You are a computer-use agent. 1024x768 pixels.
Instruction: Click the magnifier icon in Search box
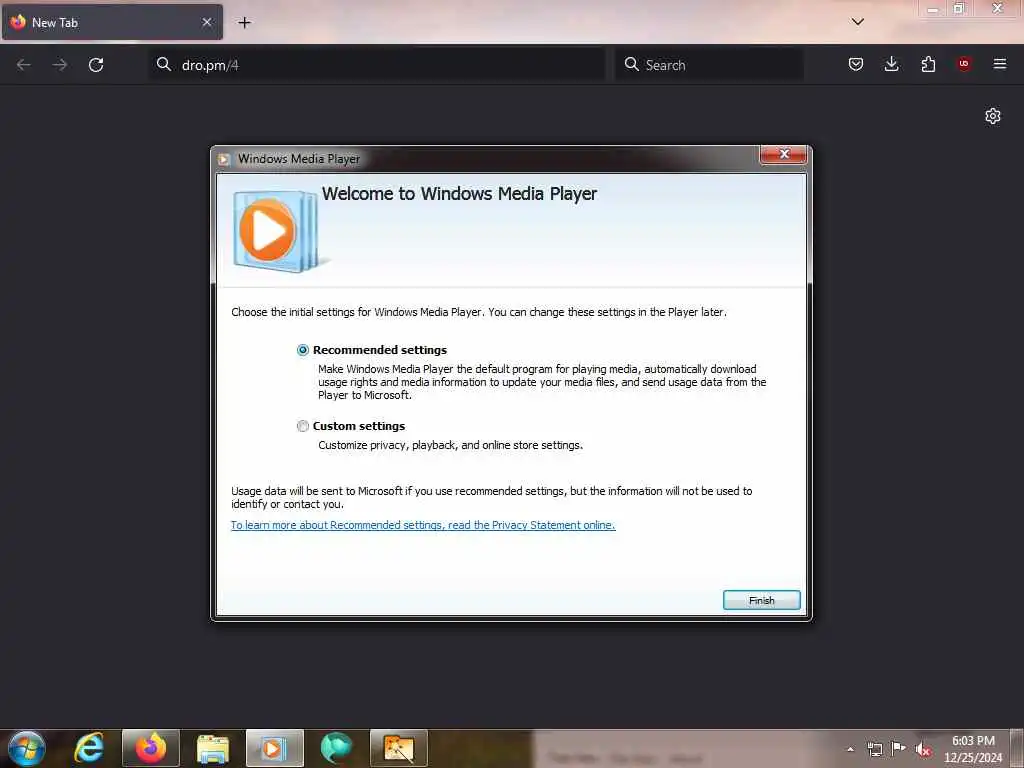(x=632, y=64)
